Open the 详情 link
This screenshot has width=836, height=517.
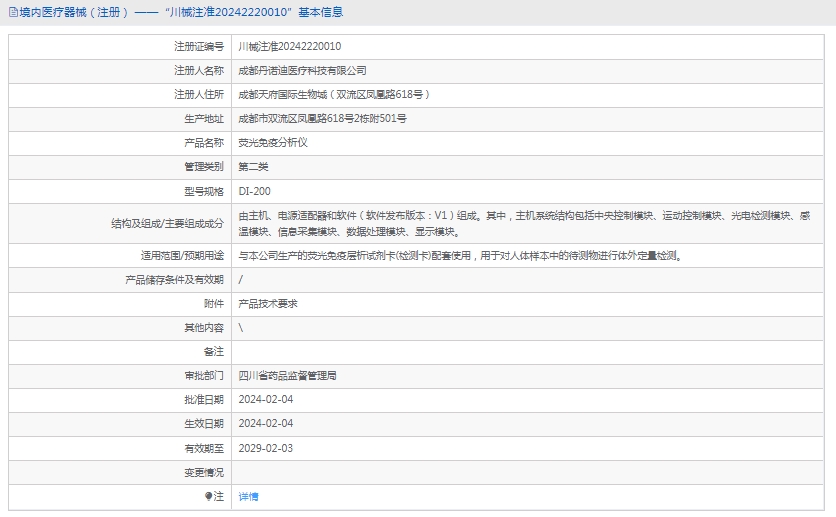[248, 496]
